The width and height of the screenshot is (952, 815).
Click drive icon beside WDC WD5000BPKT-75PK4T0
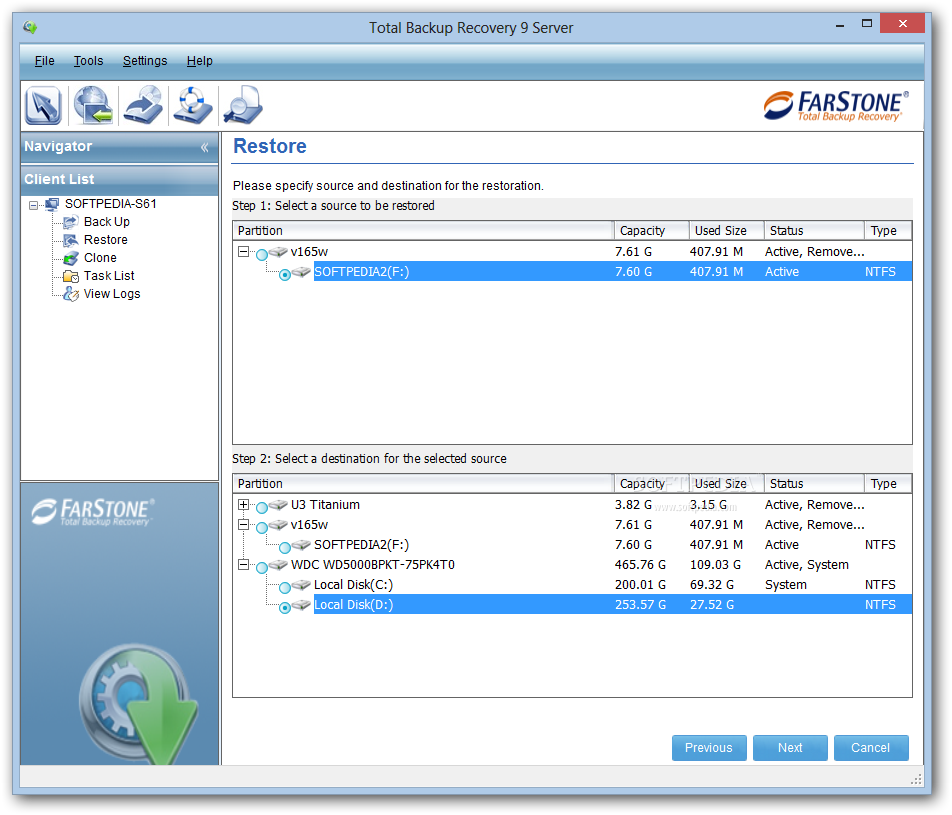coord(278,565)
